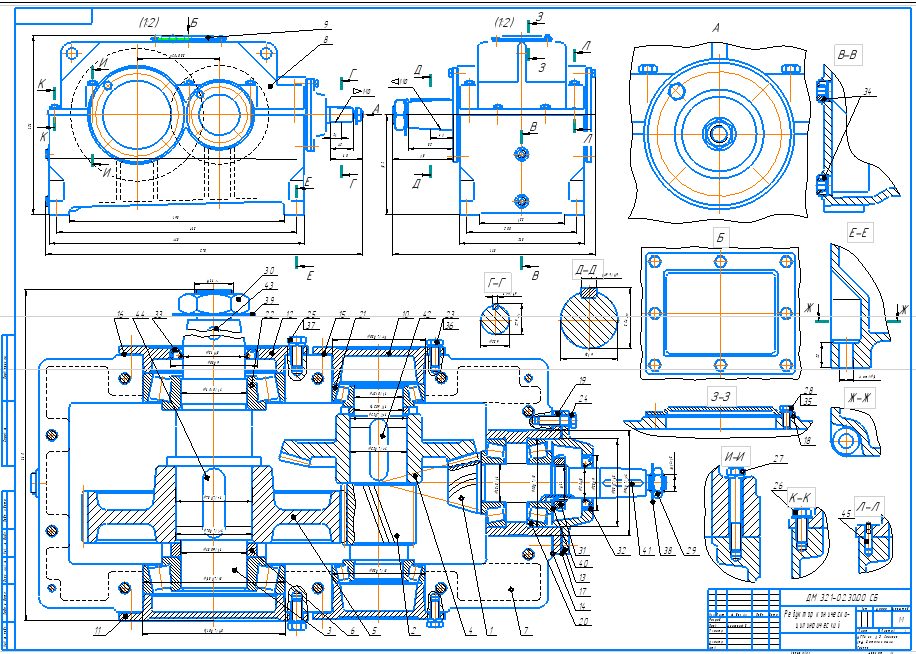Click part callout number 10
916x654 pixels.
(x=404, y=314)
